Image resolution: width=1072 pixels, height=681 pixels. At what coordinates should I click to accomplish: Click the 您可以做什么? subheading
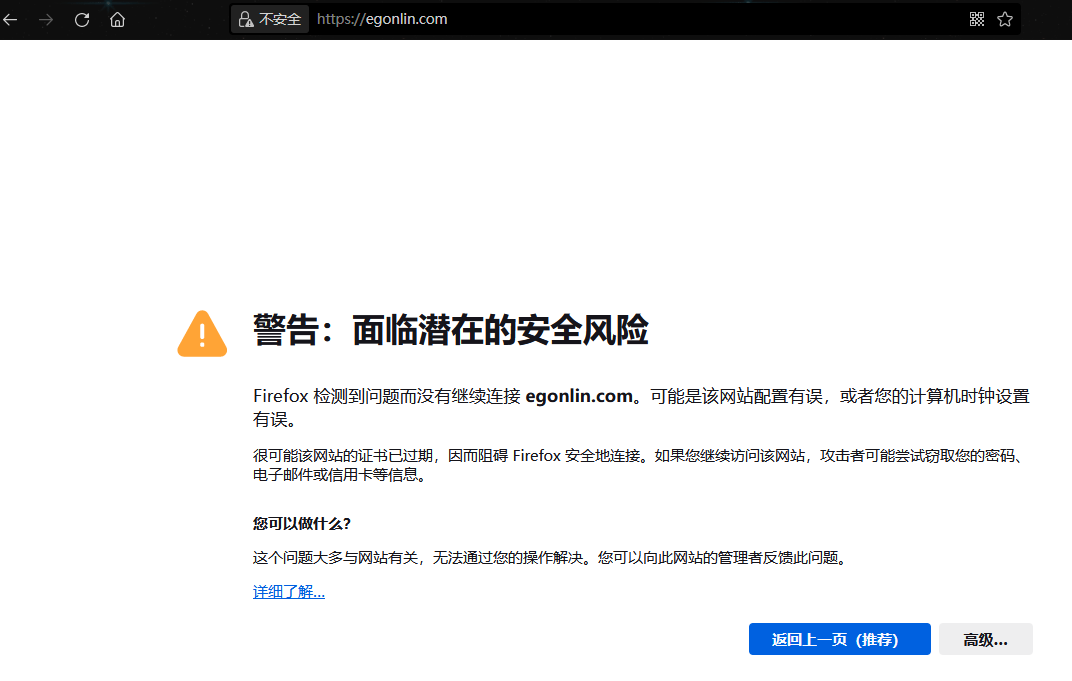coord(302,523)
